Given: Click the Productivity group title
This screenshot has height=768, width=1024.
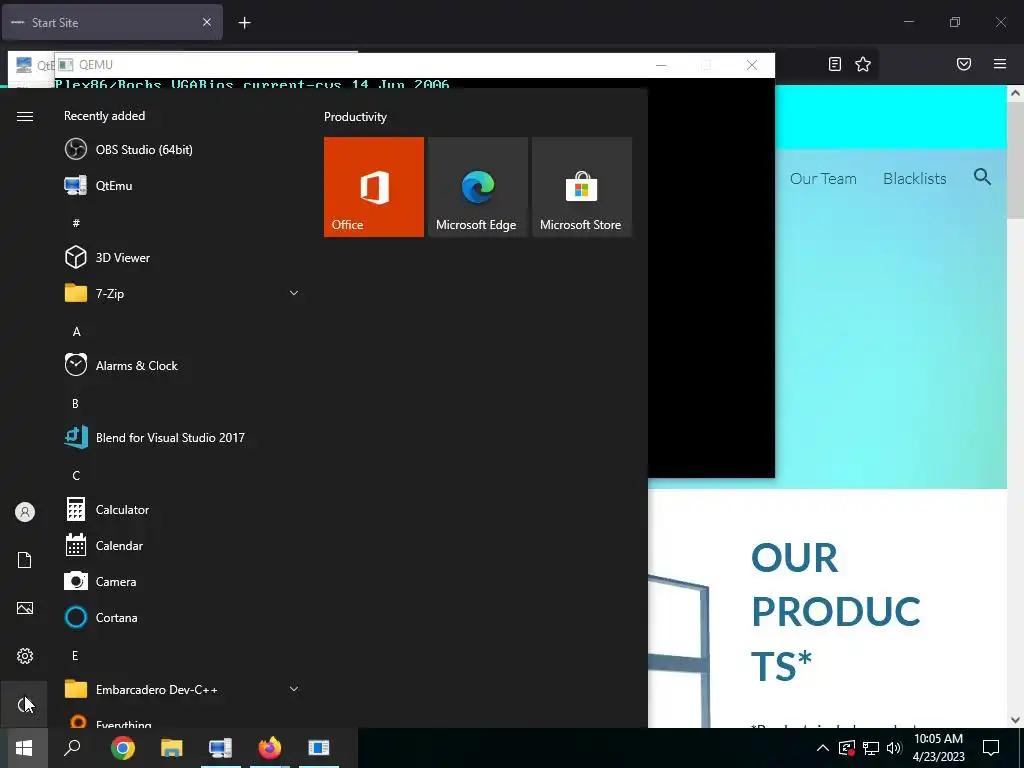Looking at the screenshot, I should 355,117.
